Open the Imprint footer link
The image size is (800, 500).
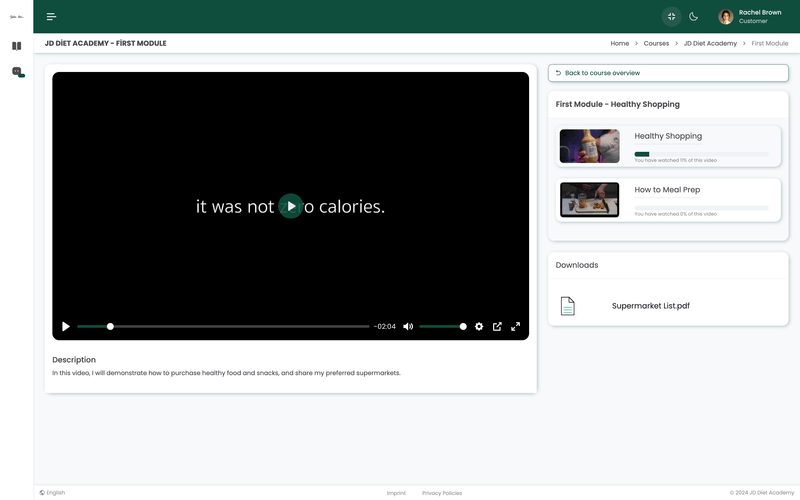(x=396, y=493)
